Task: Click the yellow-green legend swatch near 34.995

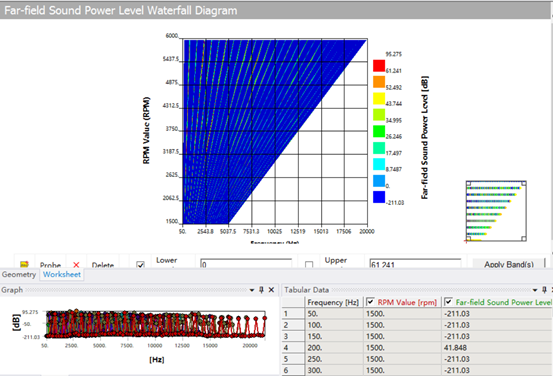Action: [x=379, y=115]
